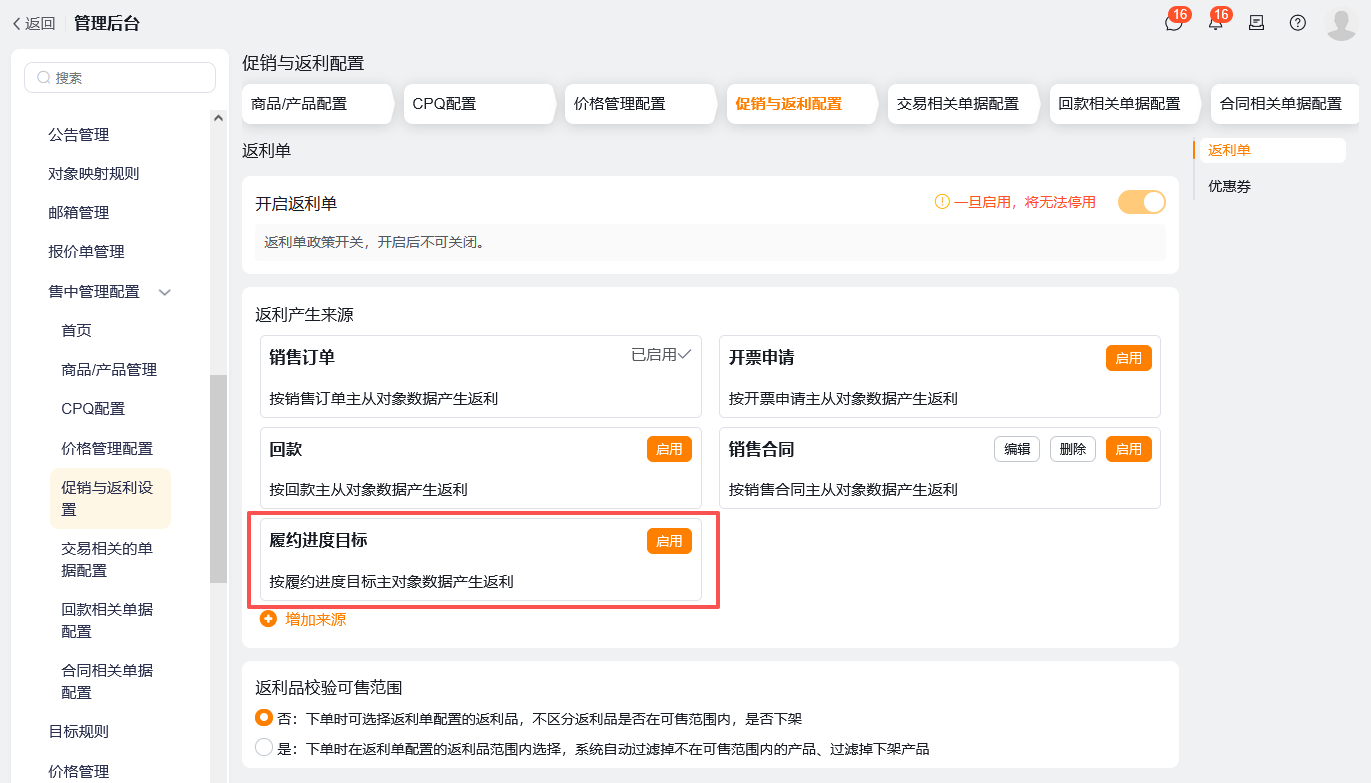Collapse the 售中管理配置 sidebar section
Image resolution: width=1371 pixels, height=783 pixels.
[x=165, y=292]
